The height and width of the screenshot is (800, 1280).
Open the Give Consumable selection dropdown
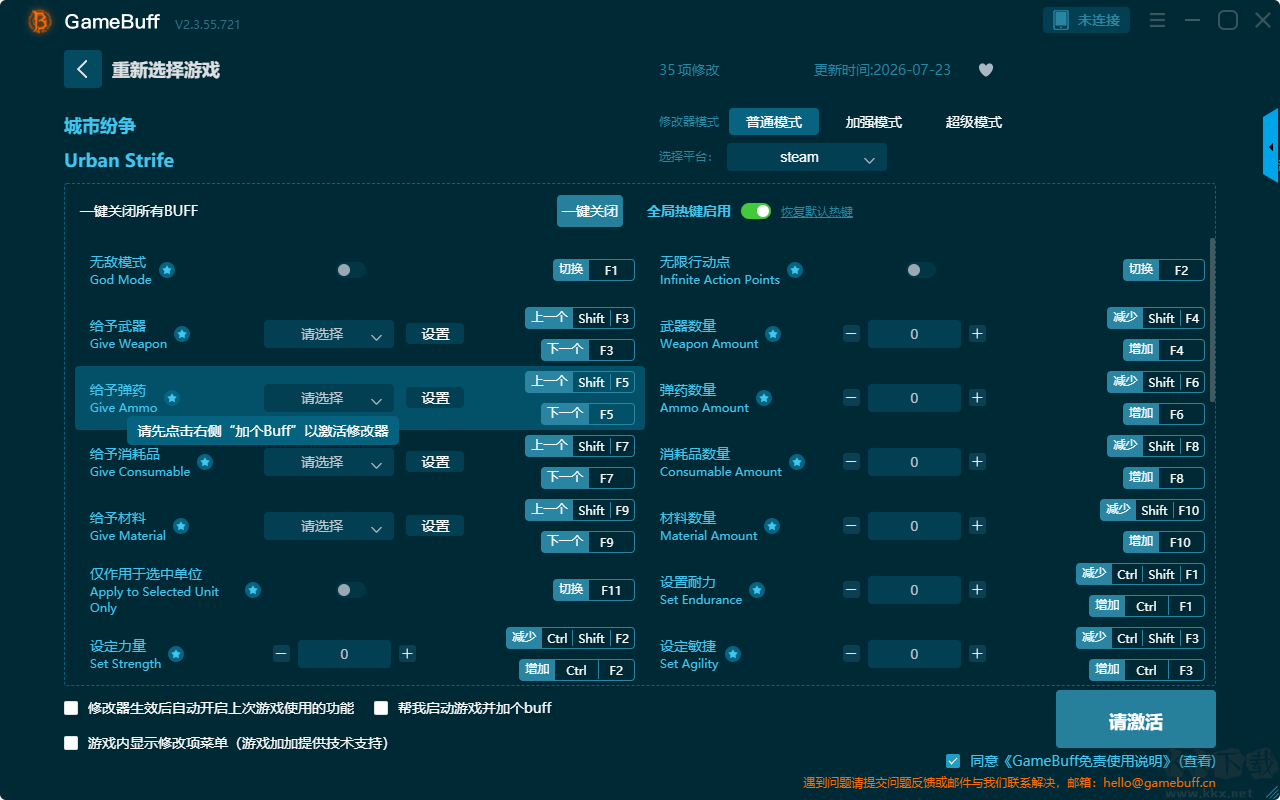(329, 462)
